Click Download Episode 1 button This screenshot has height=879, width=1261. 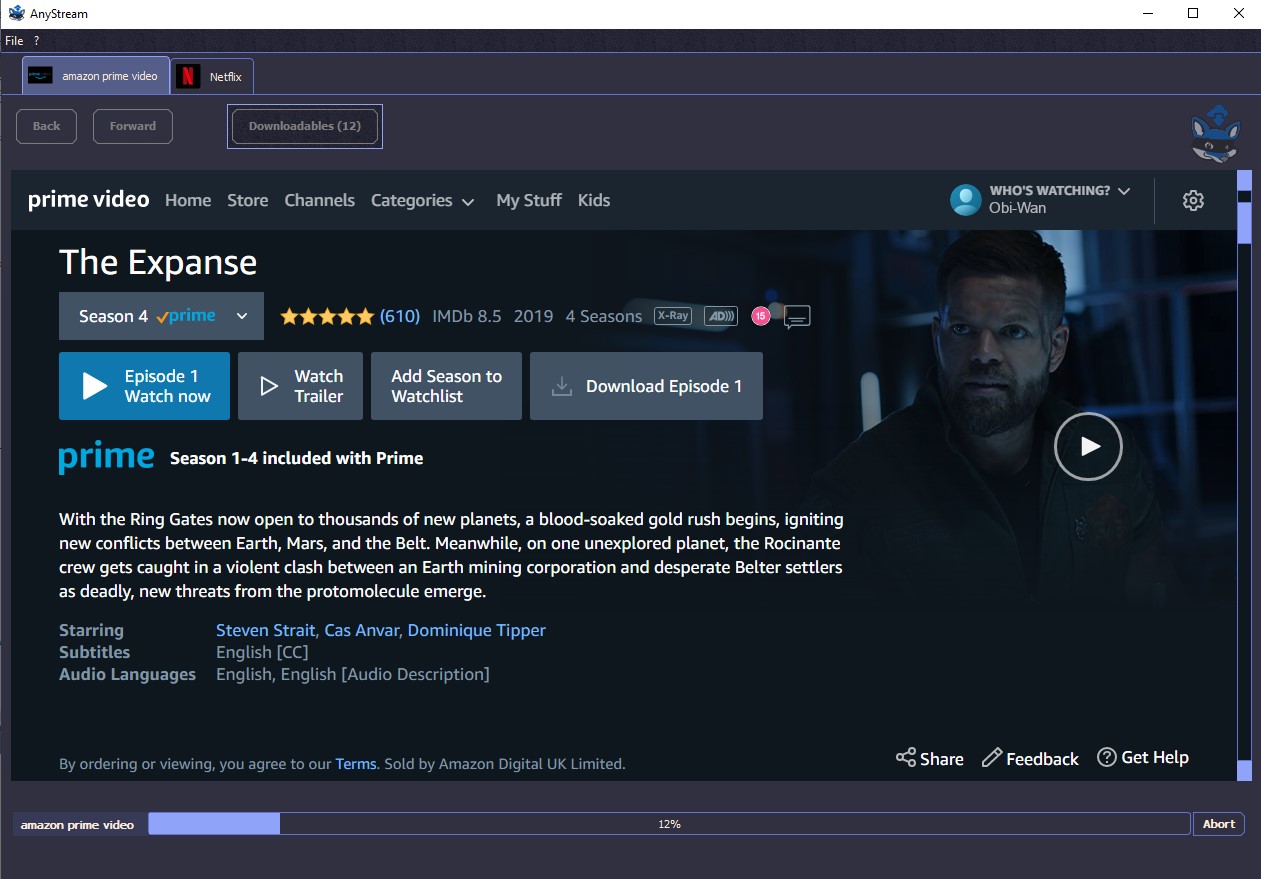(x=646, y=386)
